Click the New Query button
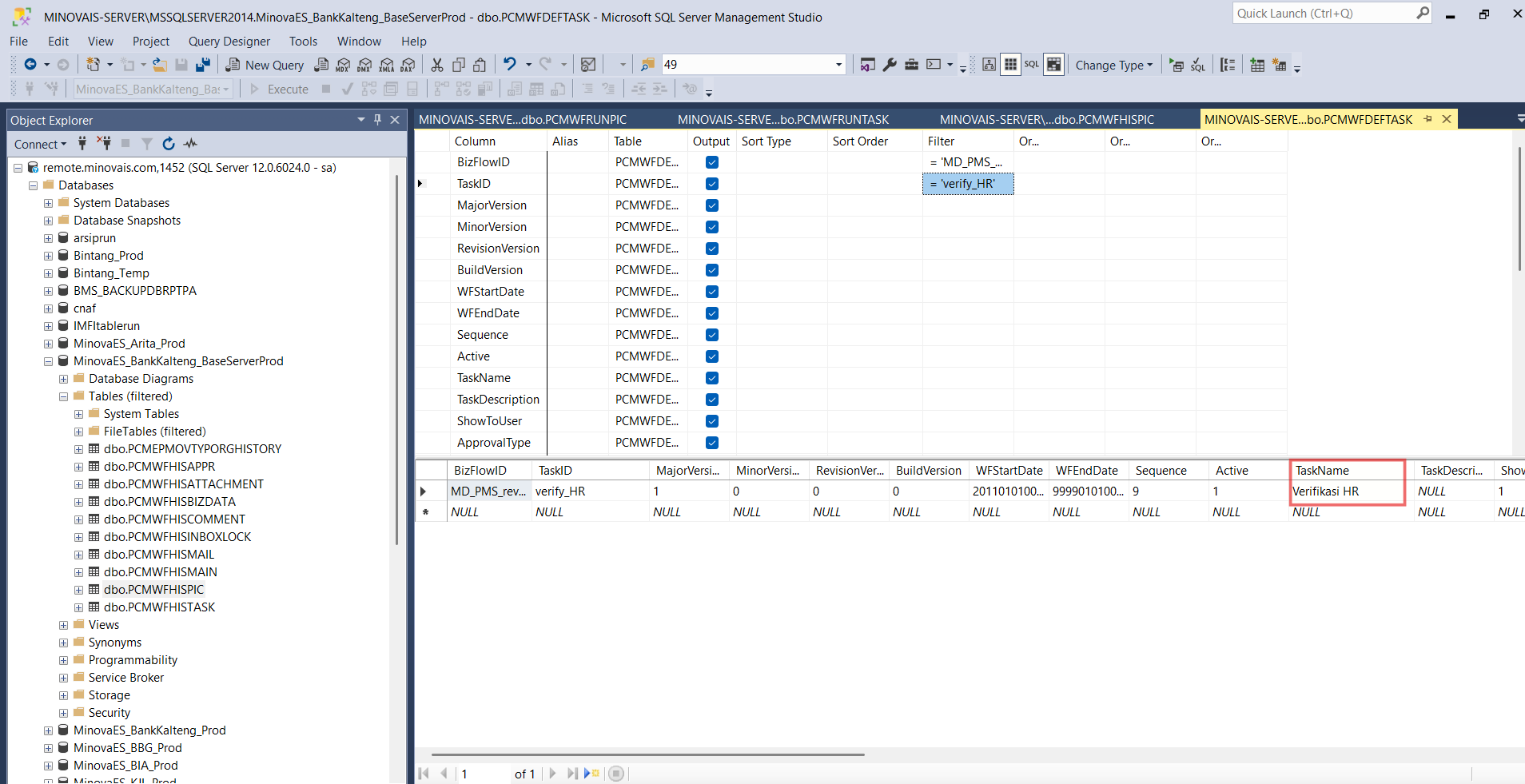The height and width of the screenshot is (784, 1525). (x=265, y=66)
